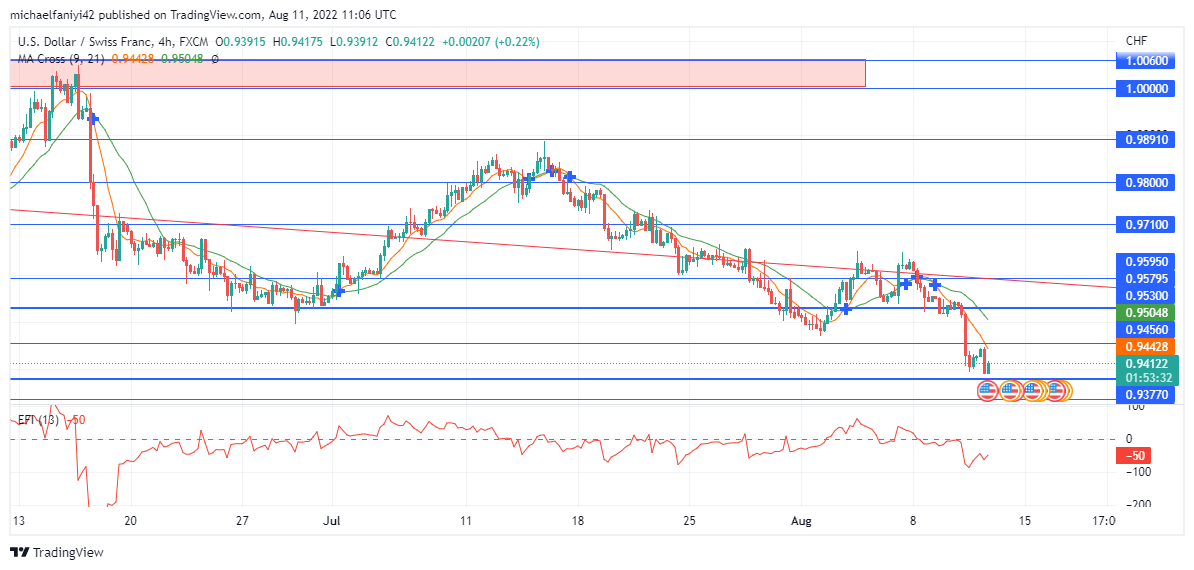The height and width of the screenshot is (570, 1194).
Task: Select the 0.97100 price level label
Action: pos(1147,225)
